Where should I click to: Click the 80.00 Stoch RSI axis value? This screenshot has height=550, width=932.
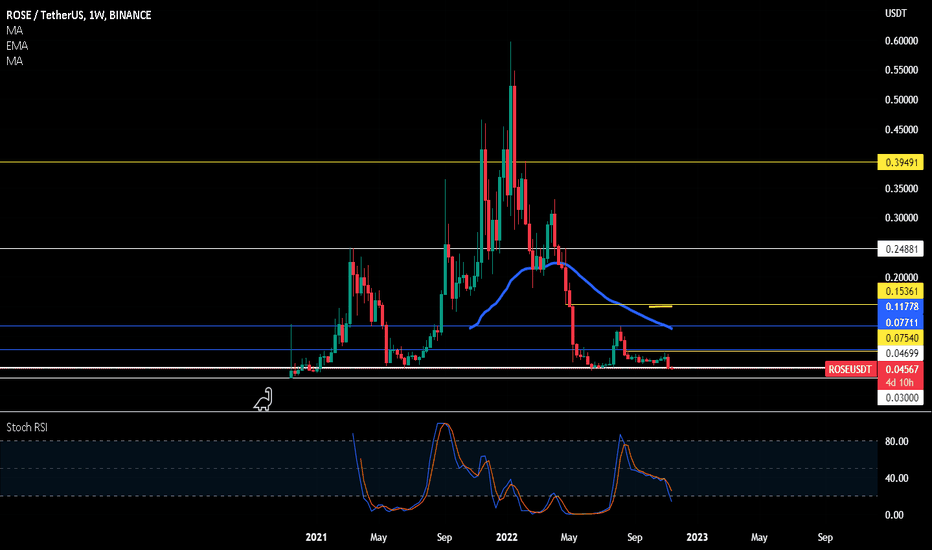tap(896, 441)
